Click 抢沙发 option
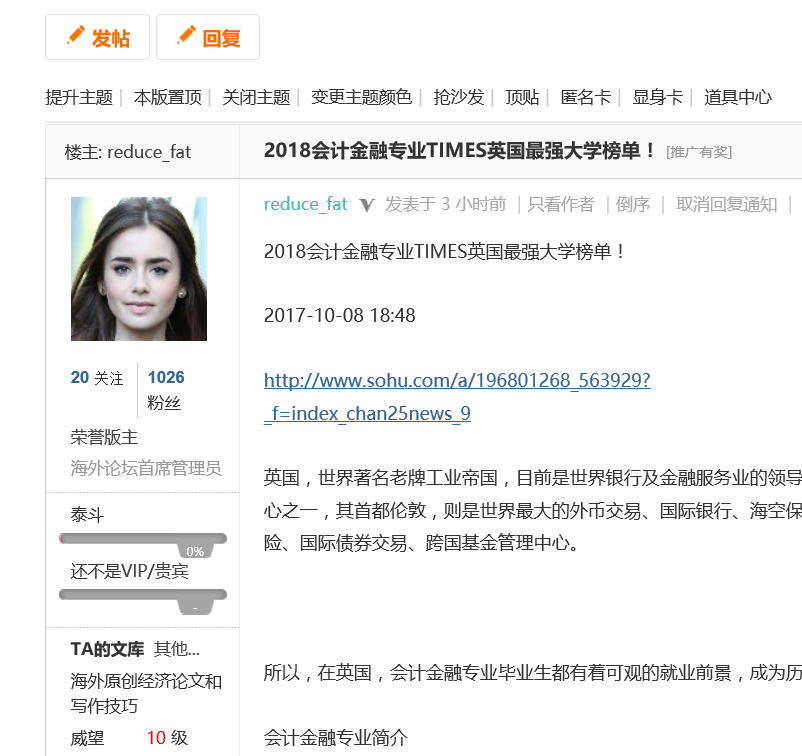802x756 pixels. (458, 97)
